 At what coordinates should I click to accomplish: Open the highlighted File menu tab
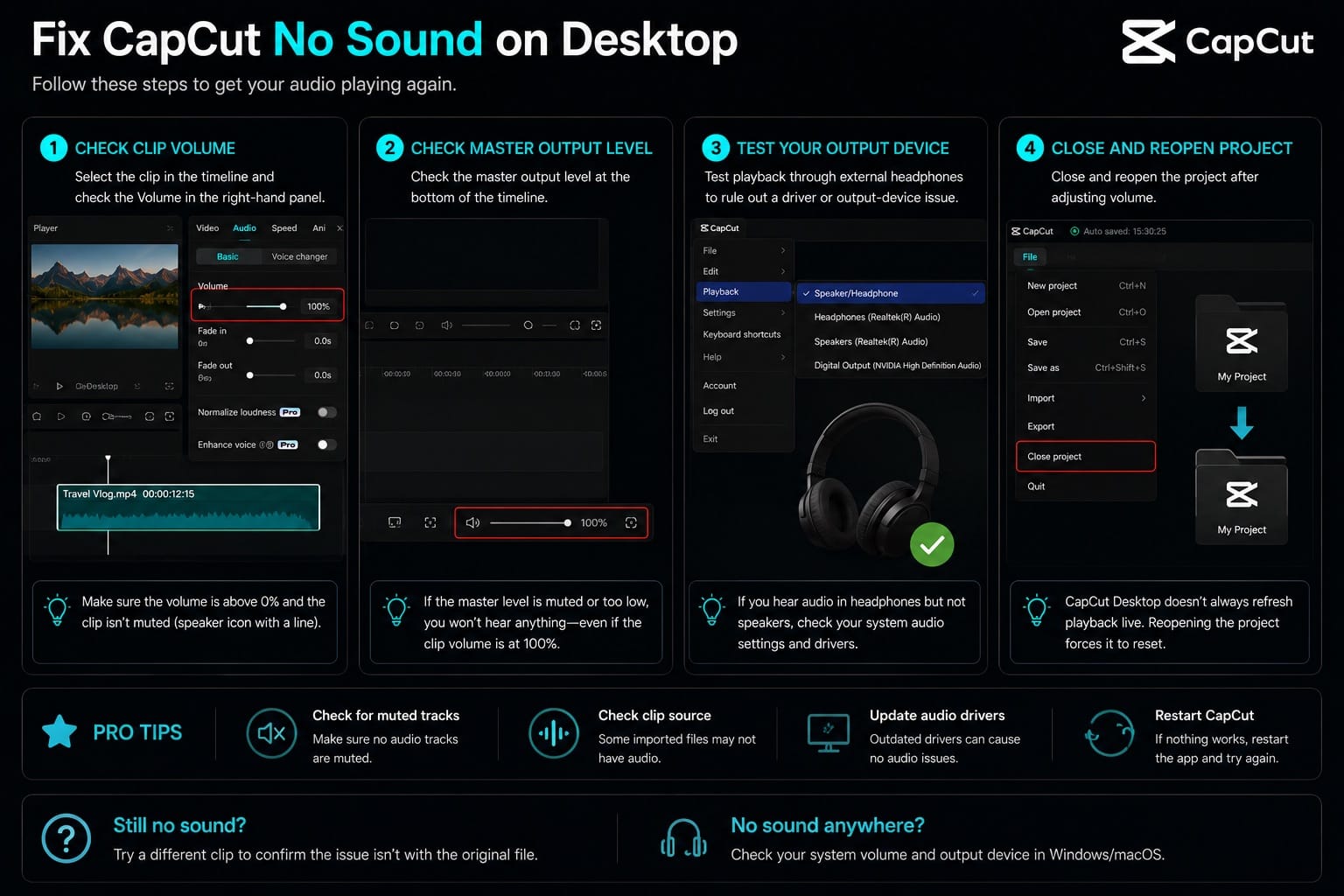tap(1030, 256)
